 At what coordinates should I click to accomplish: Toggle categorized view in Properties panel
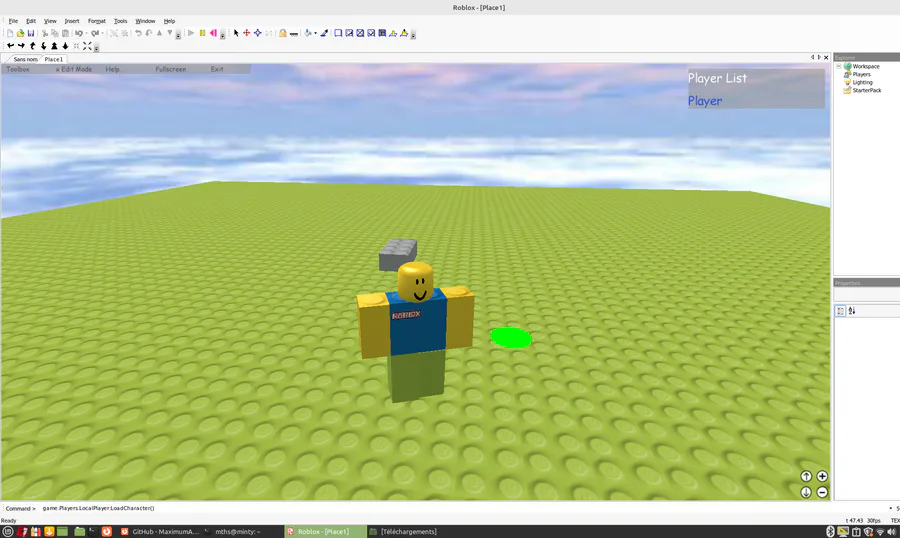(x=840, y=311)
